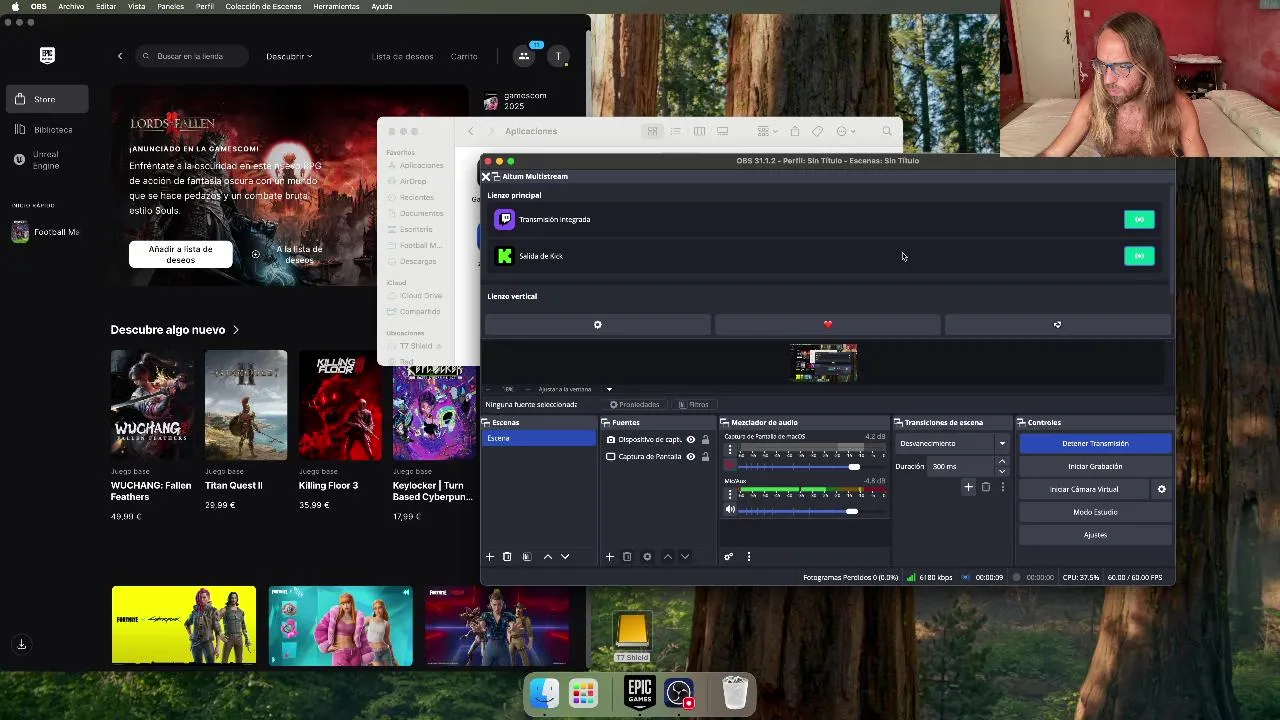Click the Duración 300 ms field
The image size is (1280, 720).
pos(962,466)
